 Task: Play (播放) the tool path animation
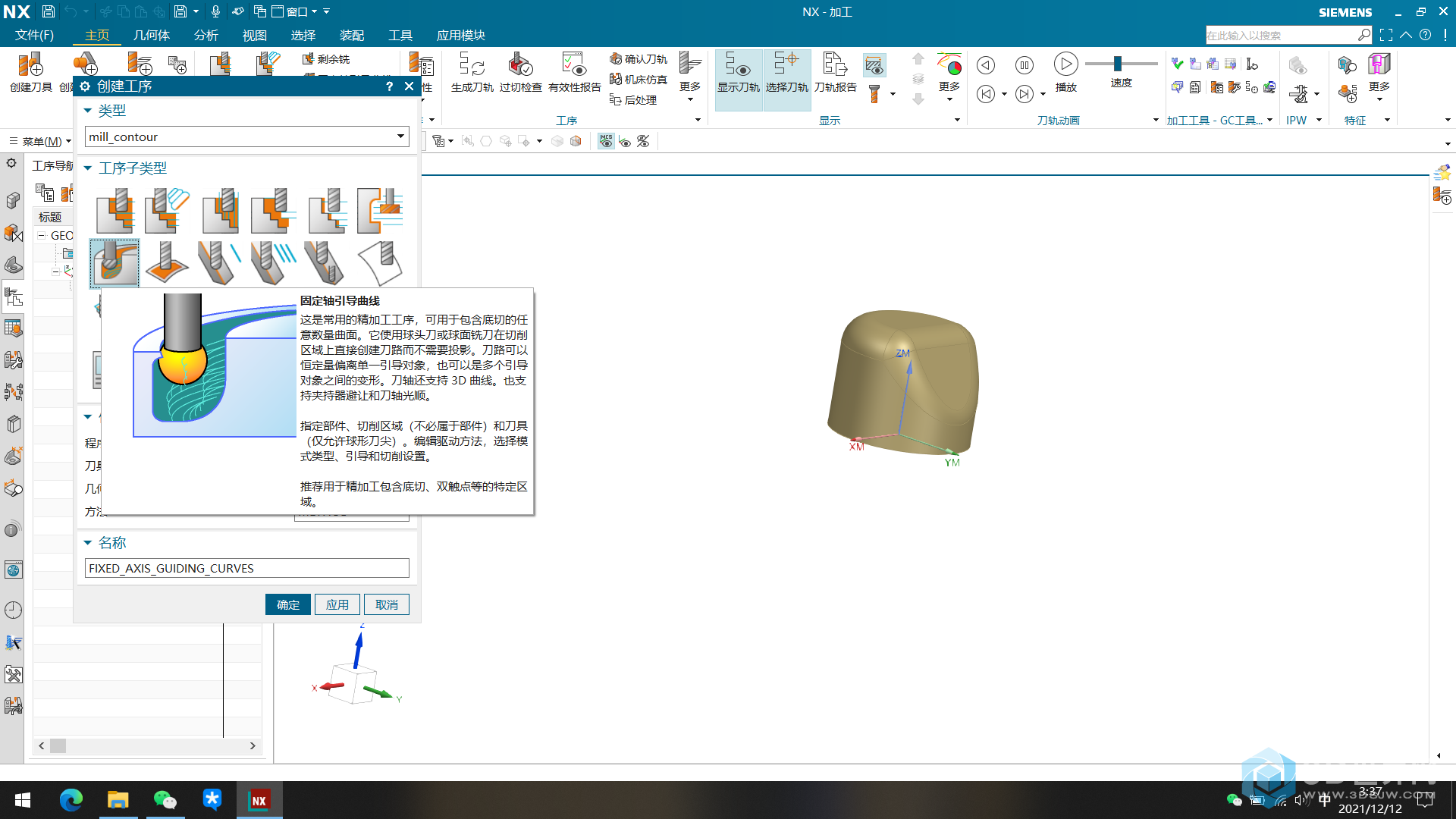(x=1065, y=73)
